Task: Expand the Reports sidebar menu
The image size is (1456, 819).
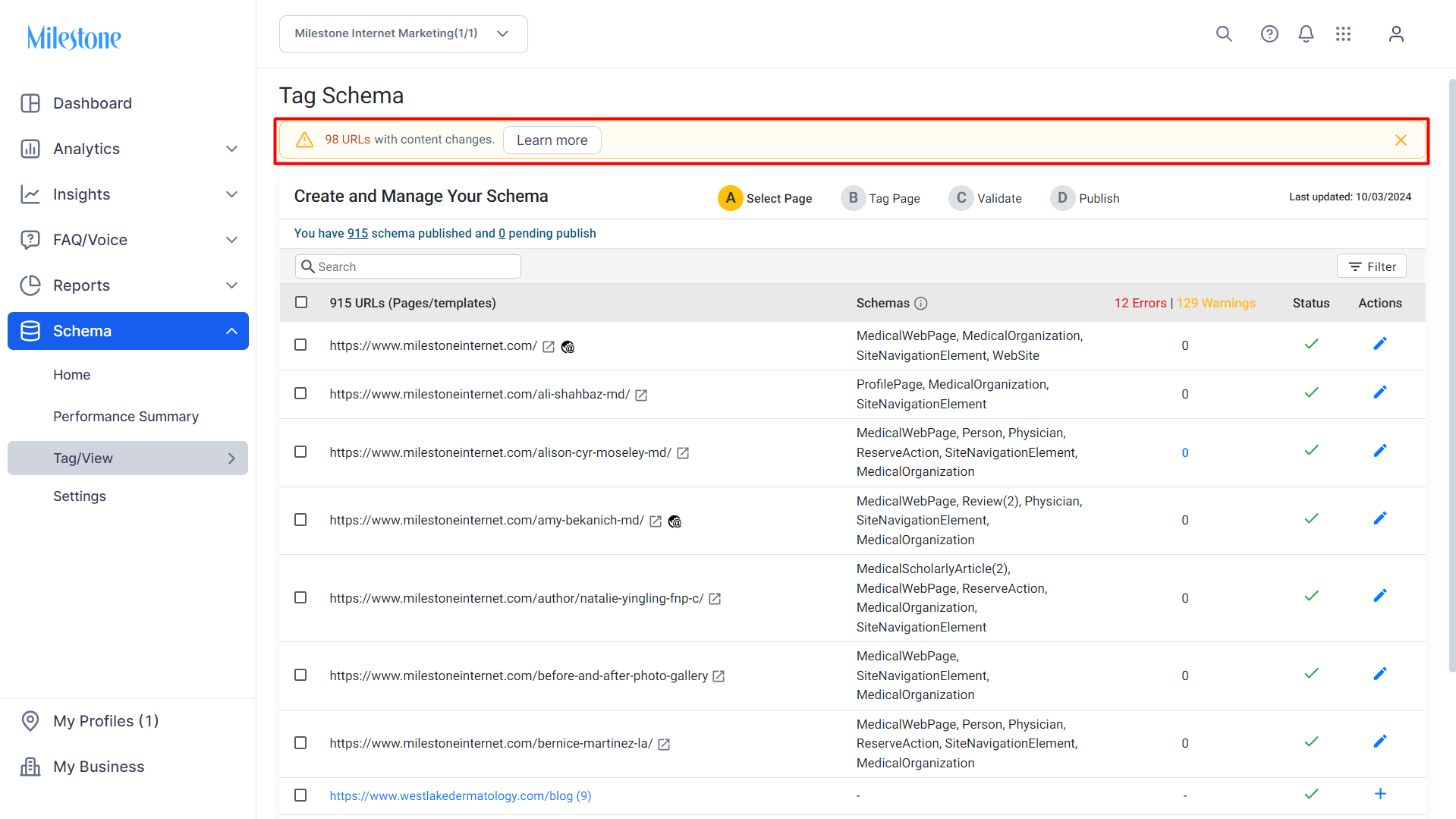Action: click(232, 285)
